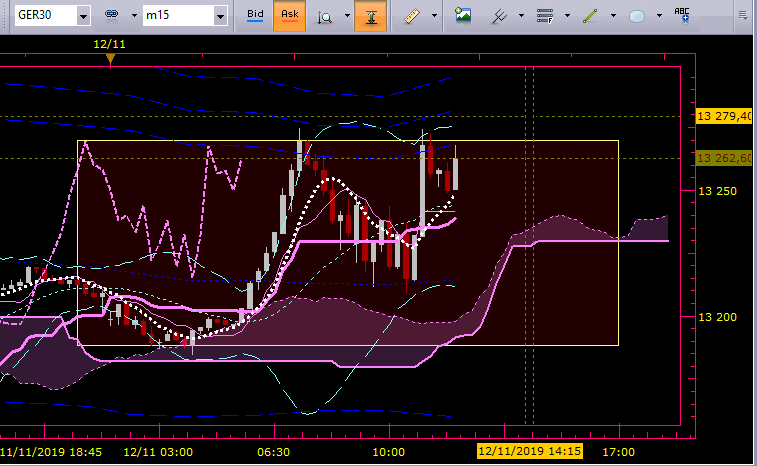Image resolution: width=757 pixels, height=466 pixels.
Task: Open the toolbar overflow options
Action: [743, 16]
